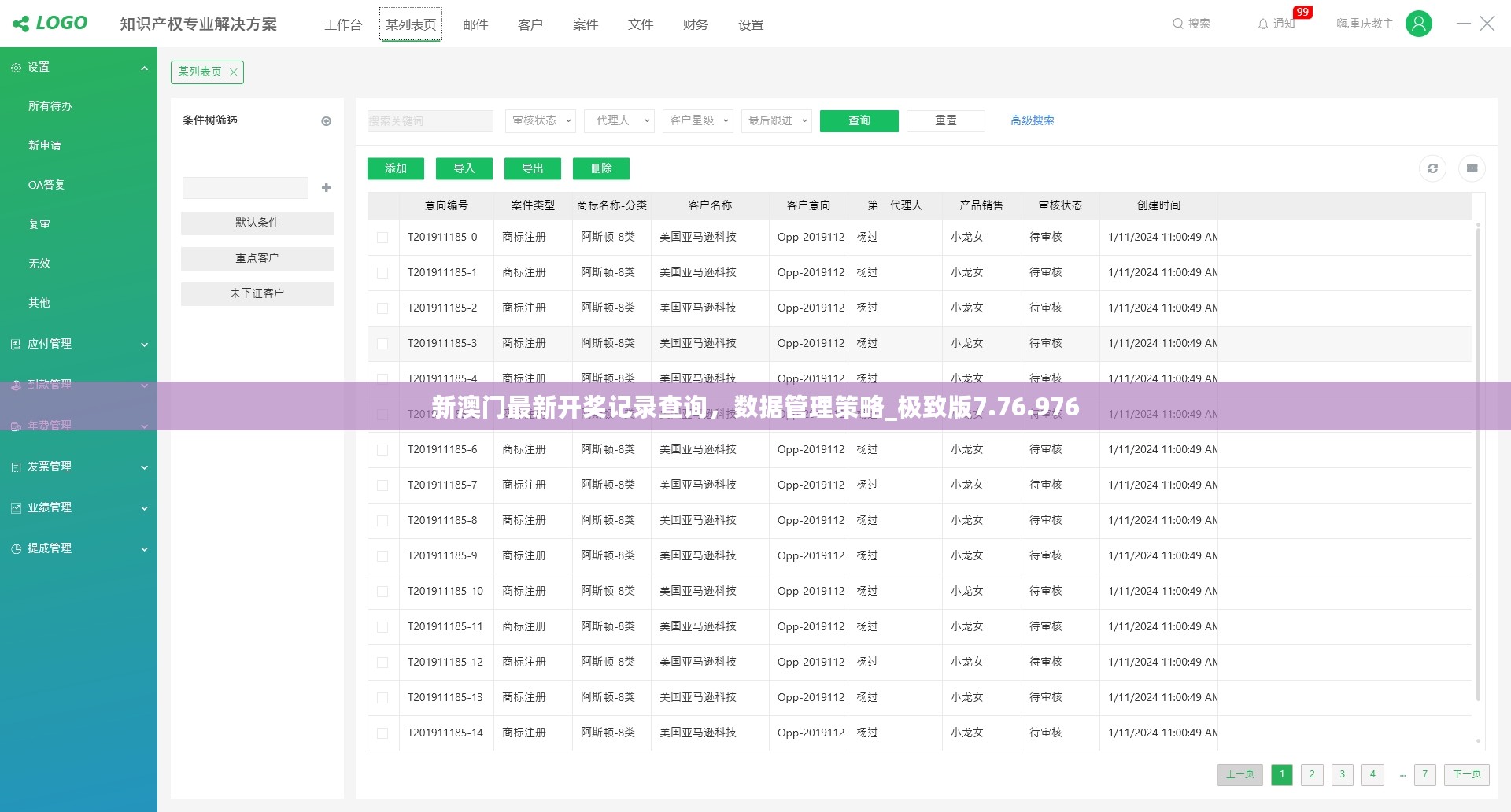Collapse the 设置 sidebar section
Image resolution: width=1511 pixels, height=812 pixels.
click(144, 68)
